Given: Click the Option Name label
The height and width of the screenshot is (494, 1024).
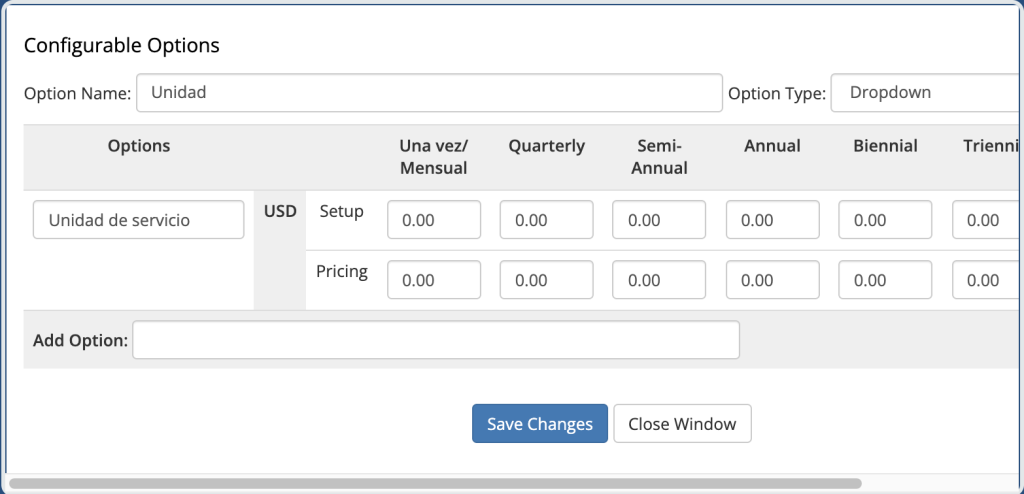Looking at the screenshot, I should tap(78, 94).
